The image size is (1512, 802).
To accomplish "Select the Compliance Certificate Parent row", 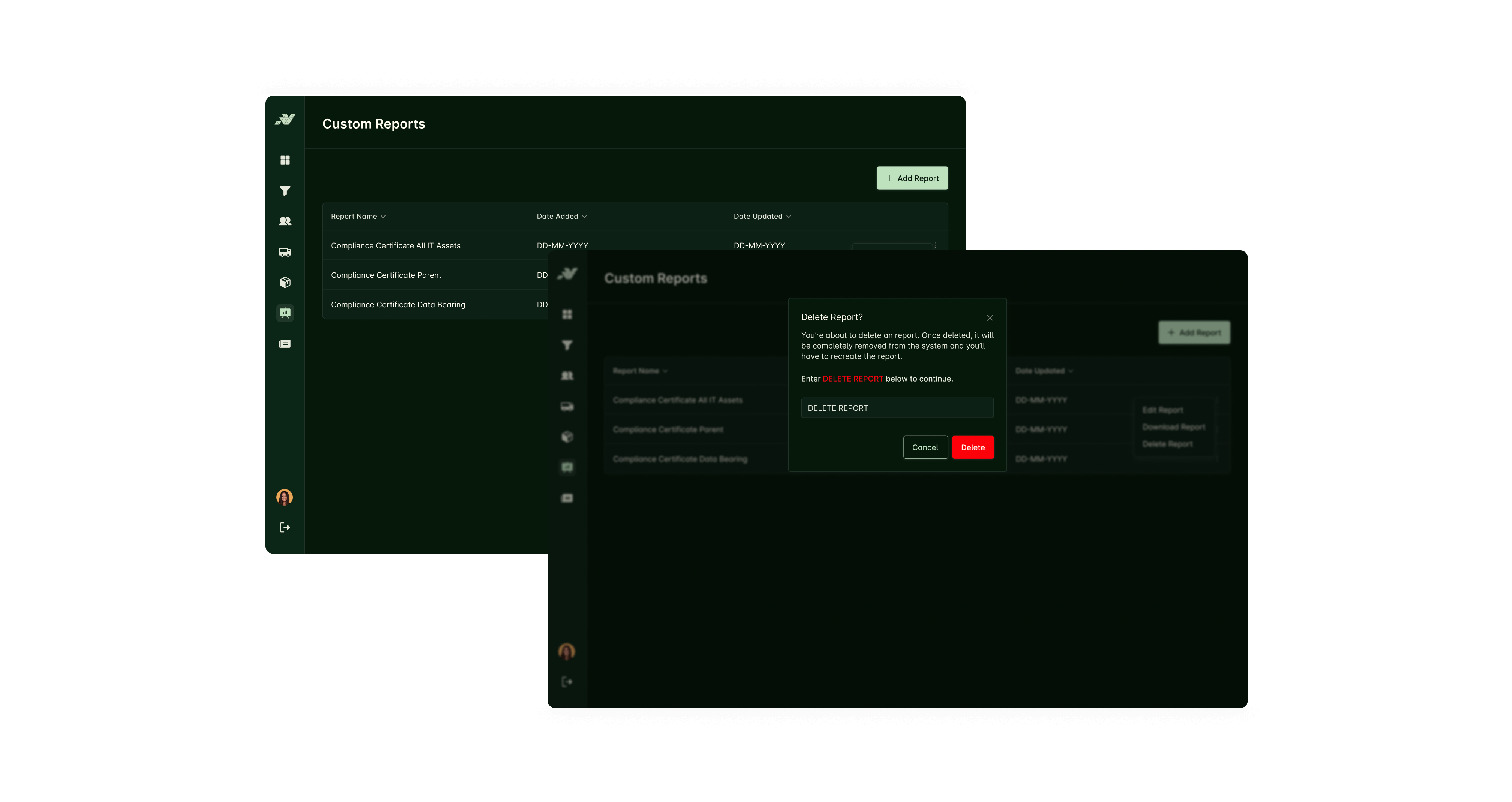I will pyautogui.click(x=386, y=275).
